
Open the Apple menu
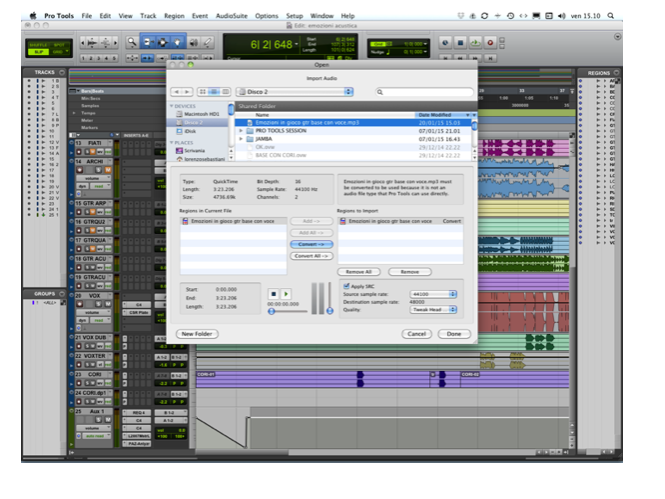(33, 16)
